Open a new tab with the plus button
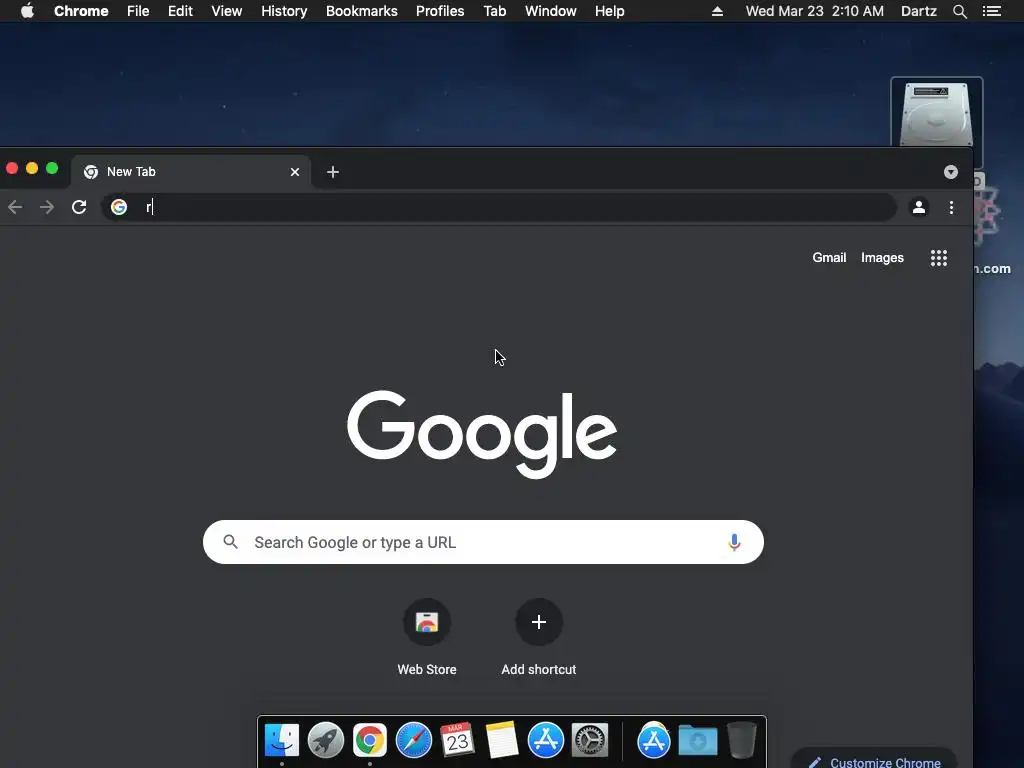 [332, 172]
